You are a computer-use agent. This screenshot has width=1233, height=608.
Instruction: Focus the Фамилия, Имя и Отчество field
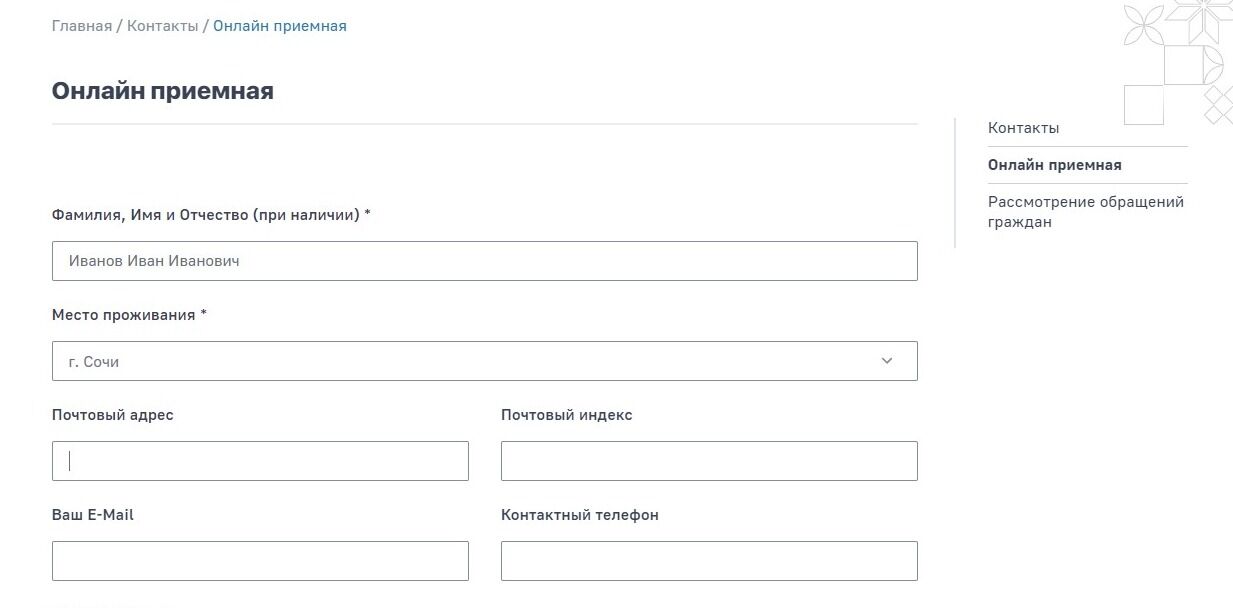(x=485, y=261)
